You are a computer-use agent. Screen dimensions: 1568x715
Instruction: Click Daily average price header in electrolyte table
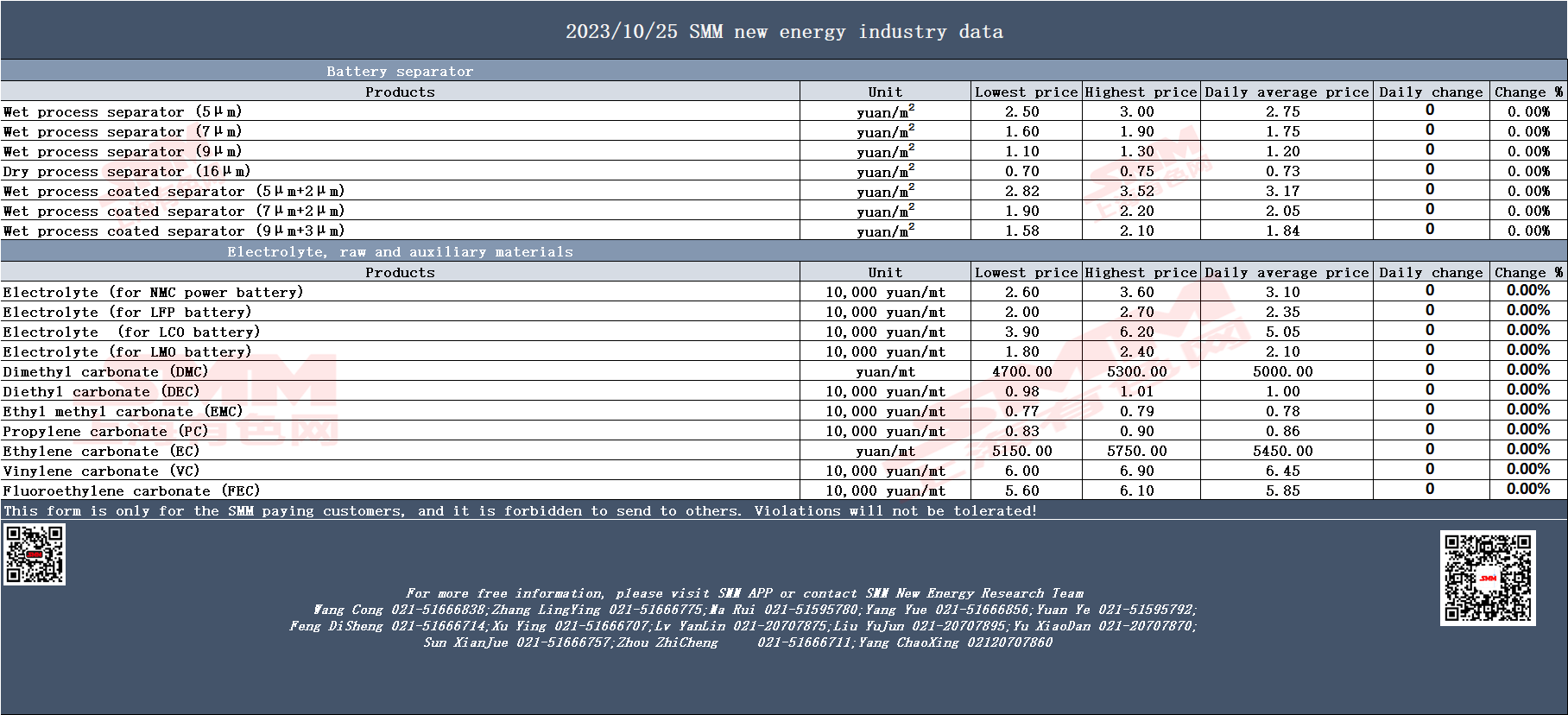1287,272
